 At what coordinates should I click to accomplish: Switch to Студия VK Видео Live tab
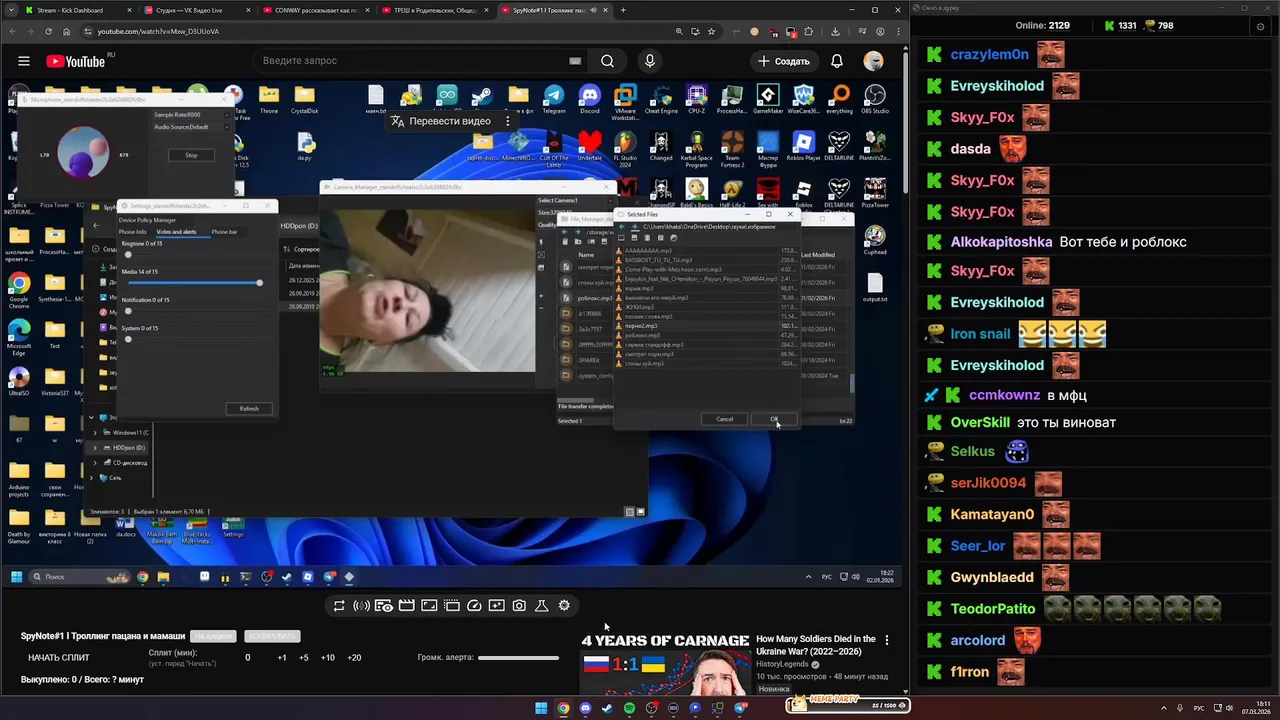point(197,10)
